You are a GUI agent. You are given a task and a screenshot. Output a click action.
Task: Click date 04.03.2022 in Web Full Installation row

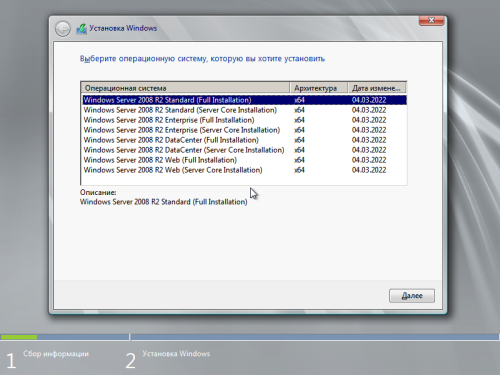pos(369,160)
